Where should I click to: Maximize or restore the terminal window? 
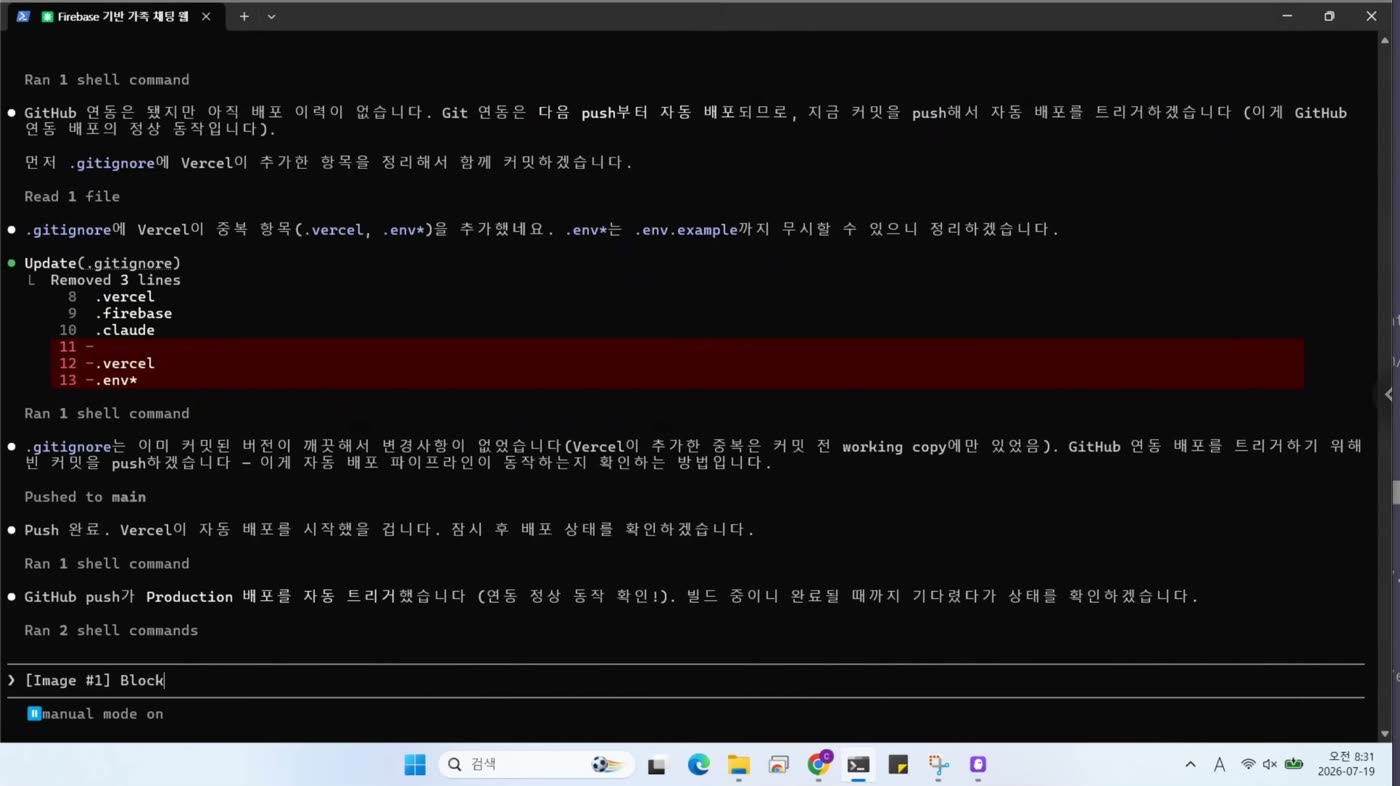click(x=1329, y=16)
